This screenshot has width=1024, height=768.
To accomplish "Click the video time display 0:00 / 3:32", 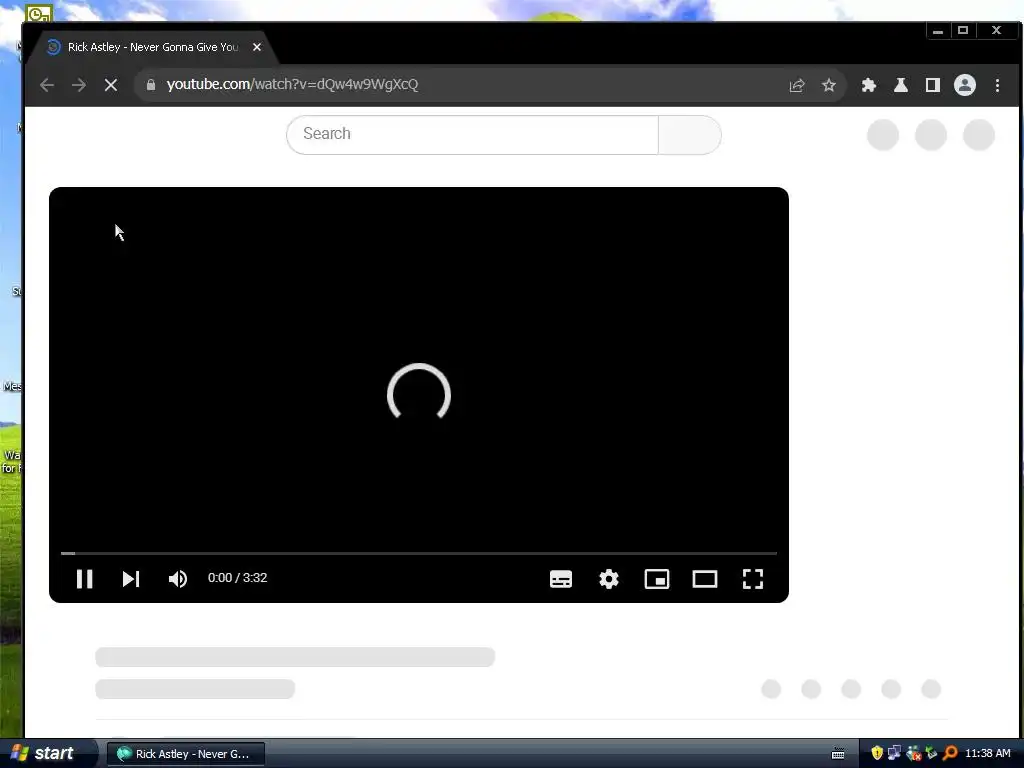I will tap(237, 578).
